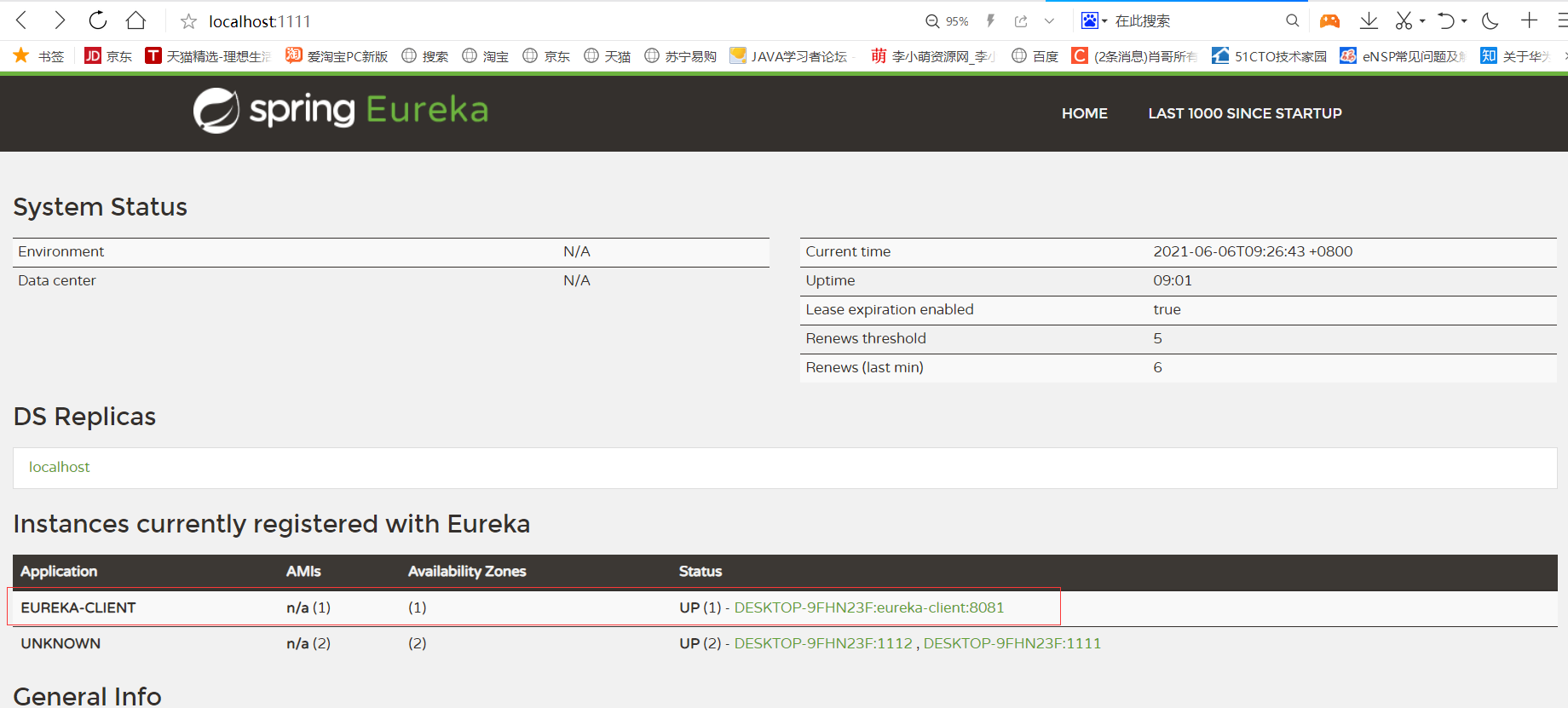
Task: Go forward to the next page
Action: pyautogui.click(x=60, y=20)
